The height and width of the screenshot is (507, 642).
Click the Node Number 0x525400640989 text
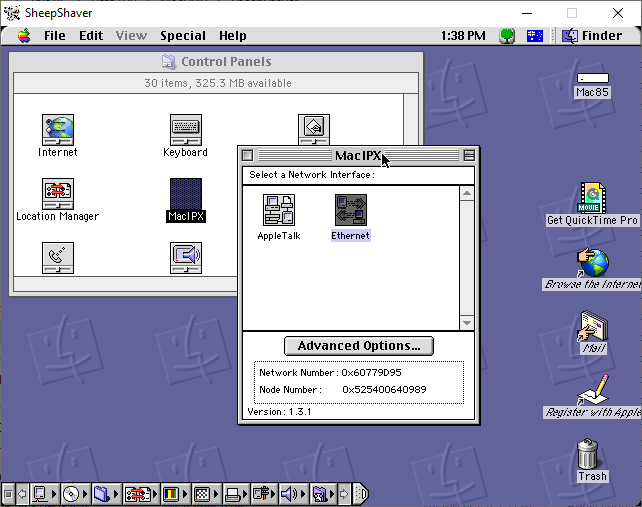343,389
